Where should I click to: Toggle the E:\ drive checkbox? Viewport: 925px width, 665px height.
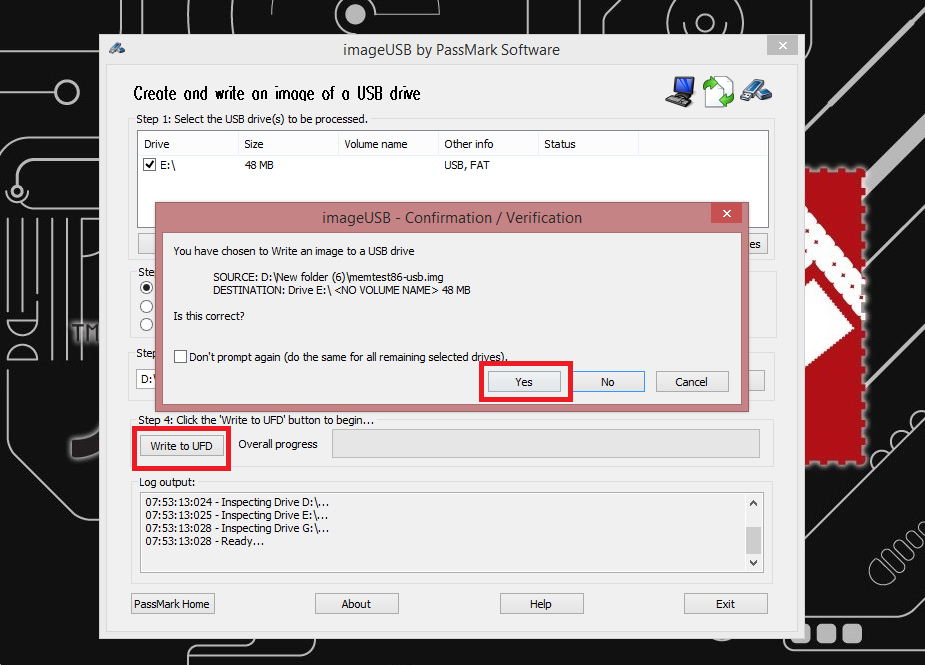pyautogui.click(x=149, y=165)
